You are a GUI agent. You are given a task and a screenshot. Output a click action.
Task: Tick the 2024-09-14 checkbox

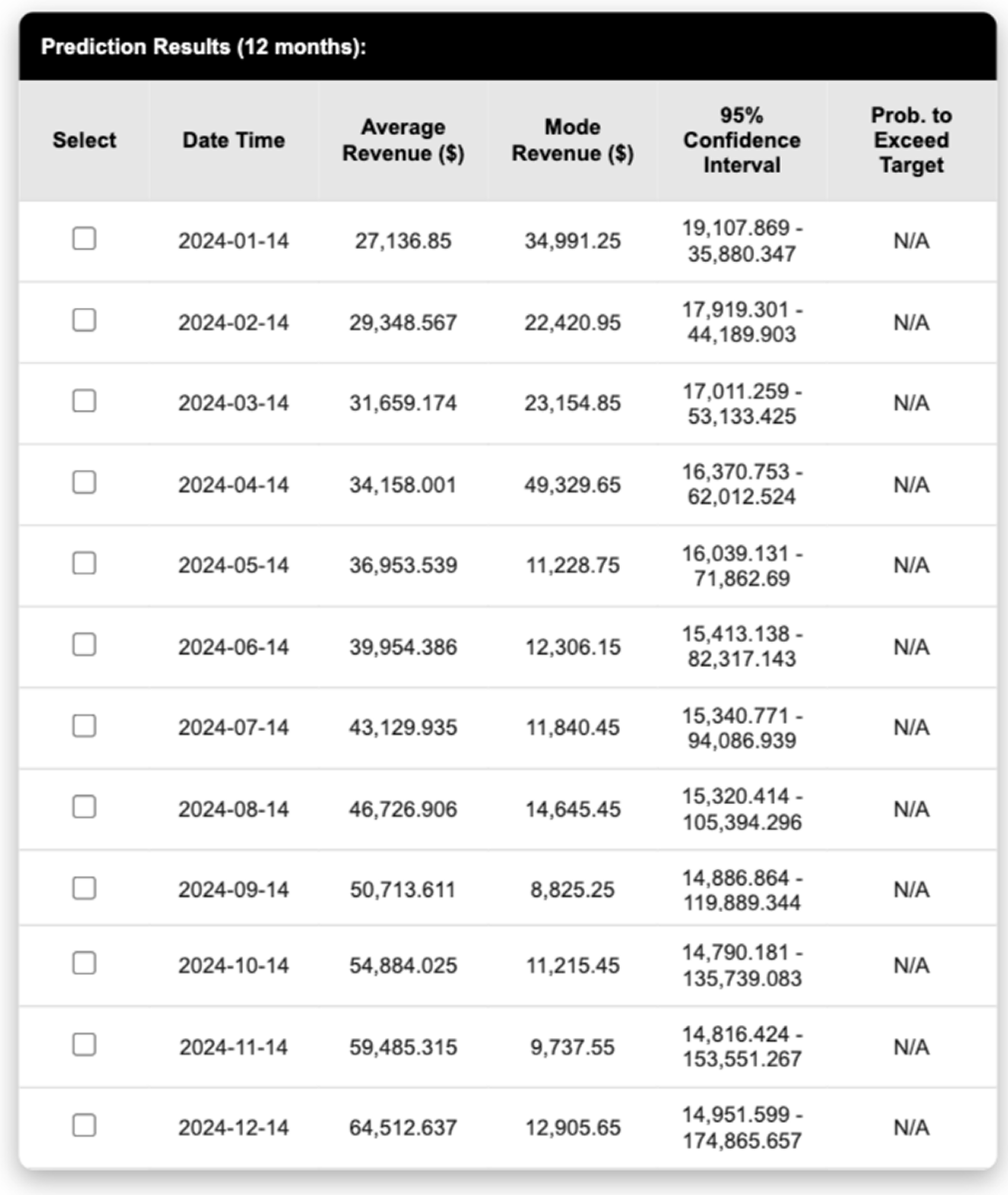(x=84, y=888)
